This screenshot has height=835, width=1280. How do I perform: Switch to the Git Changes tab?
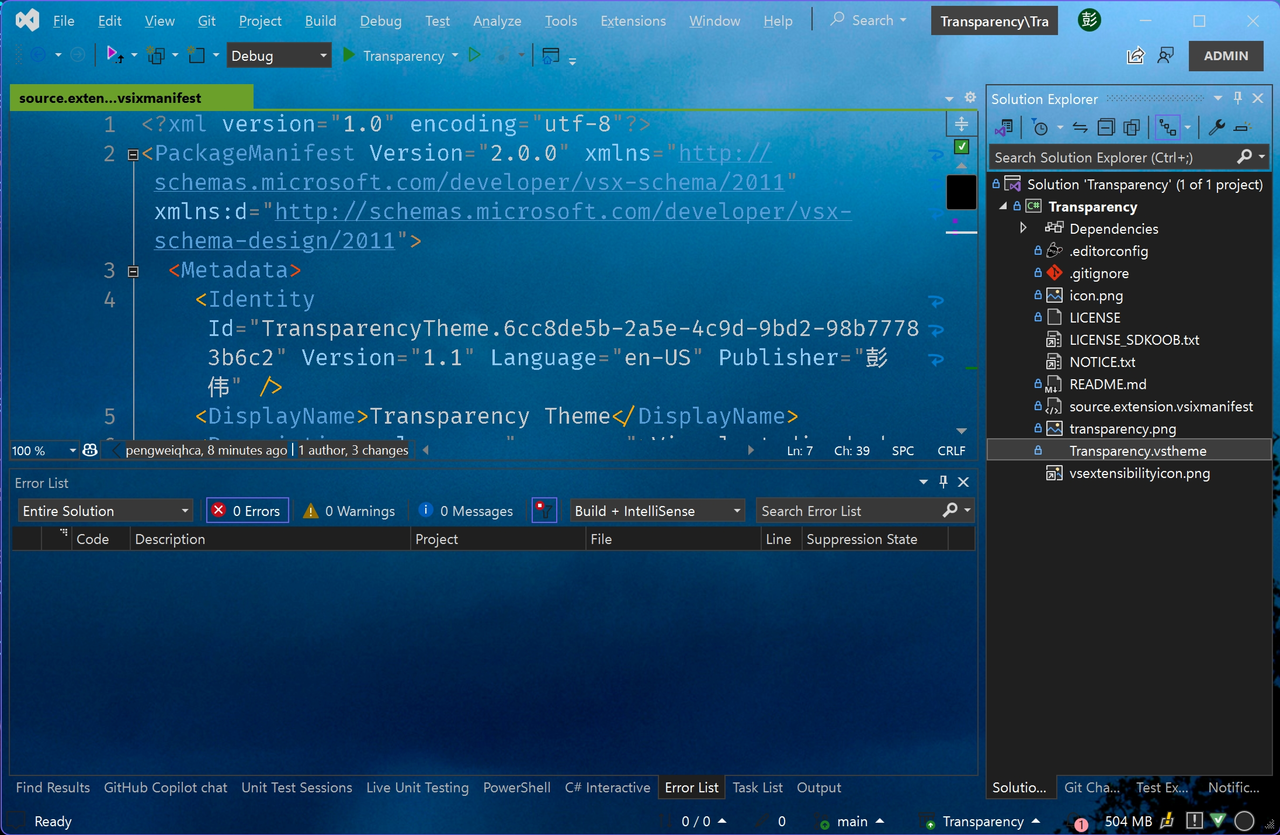click(x=1091, y=787)
